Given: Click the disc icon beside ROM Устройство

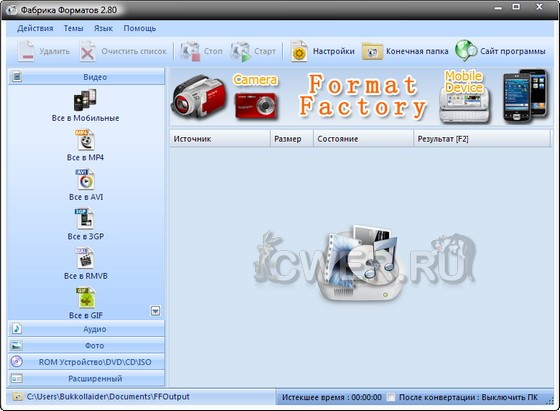Looking at the screenshot, I should pyautogui.click(x=17, y=362).
